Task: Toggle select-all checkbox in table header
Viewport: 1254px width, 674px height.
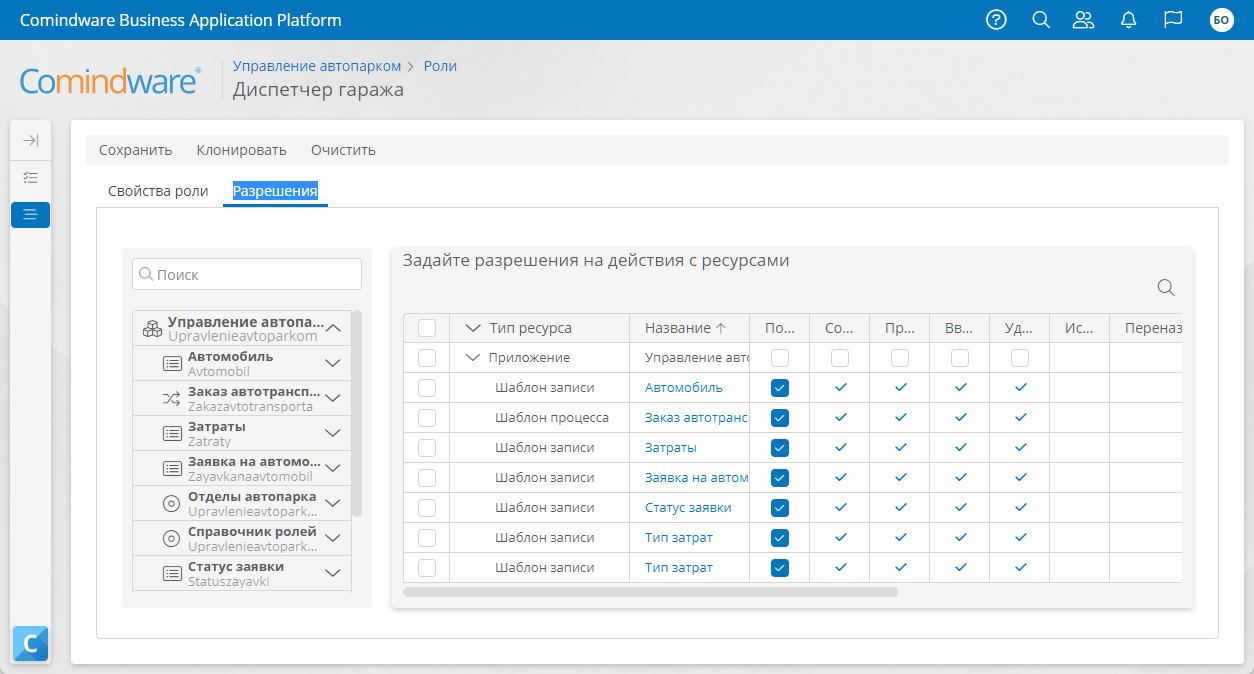Action: click(427, 328)
